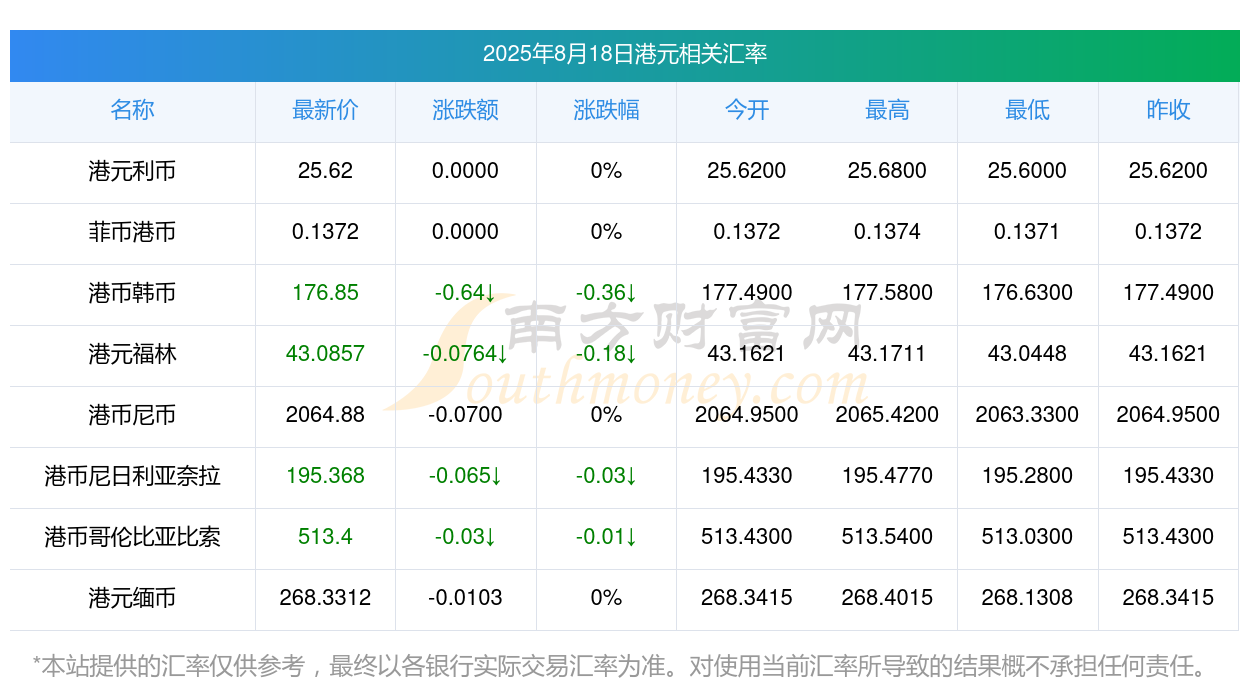The width and height of the screenshot is (1250, 698).
Task: Click the low value 2063.3300
Action: pos(1027,415)
